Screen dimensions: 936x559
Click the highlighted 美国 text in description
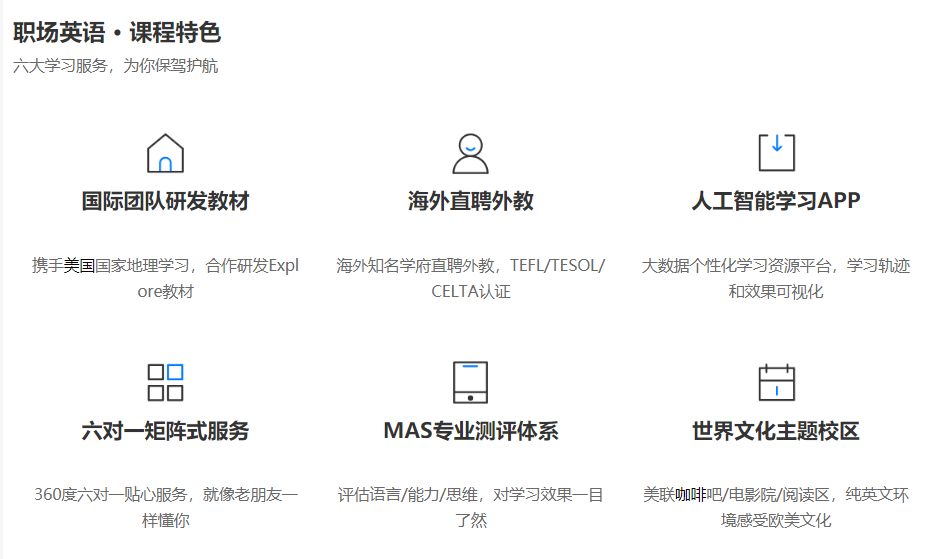click(79, 266)
